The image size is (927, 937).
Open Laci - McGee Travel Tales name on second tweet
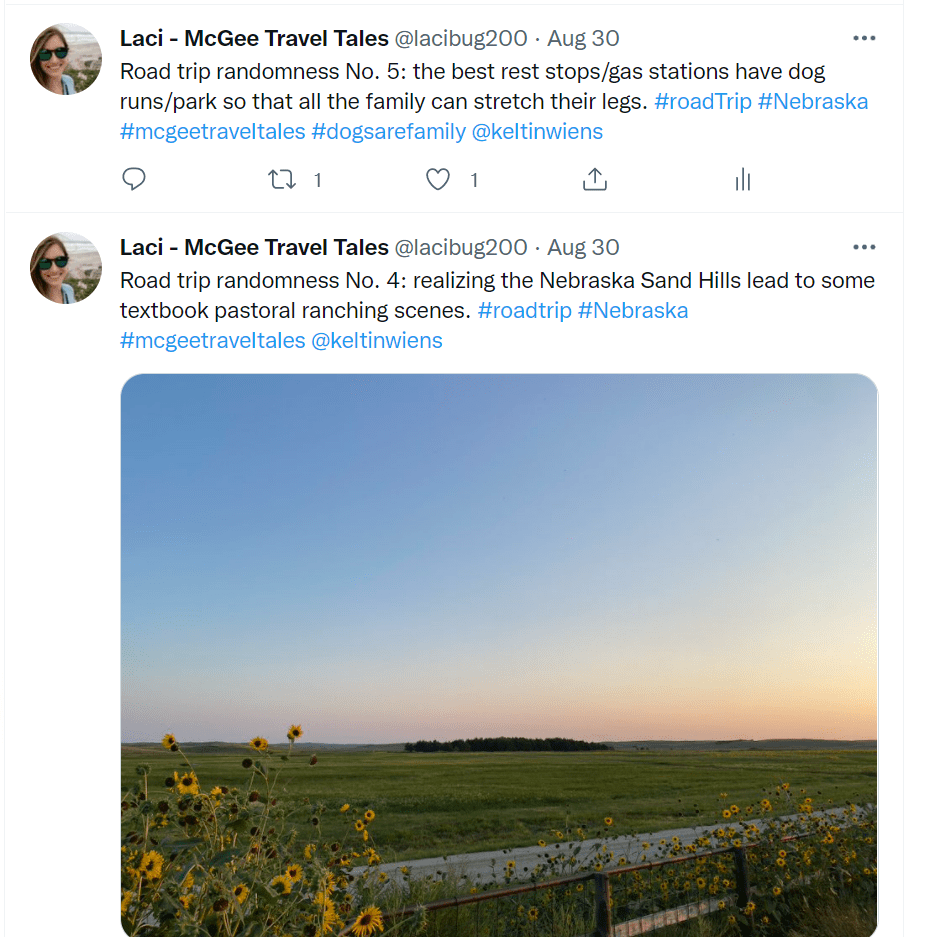click(x=254, y=247)
